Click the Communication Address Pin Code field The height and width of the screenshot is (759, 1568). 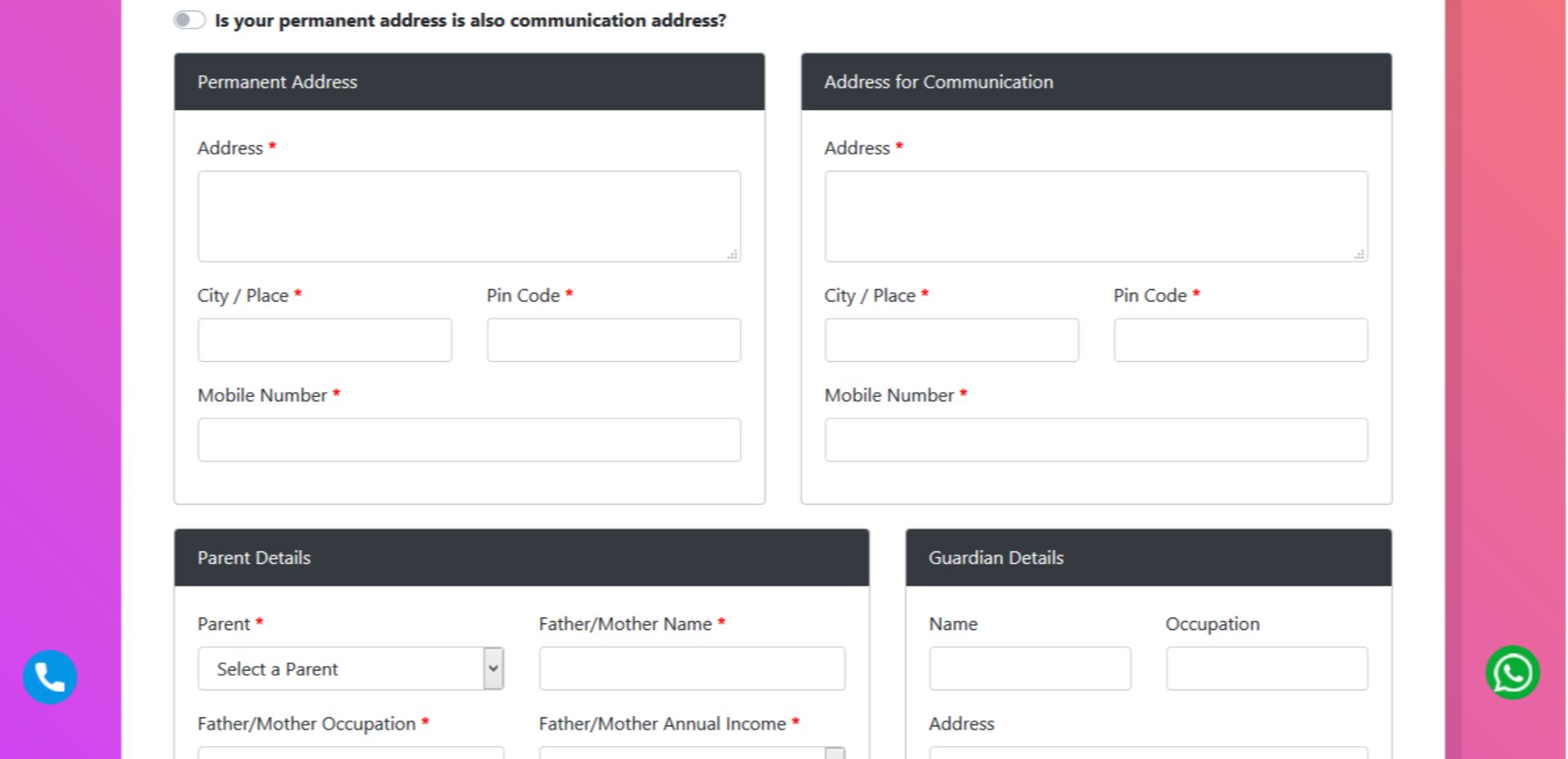point(1241,340)
